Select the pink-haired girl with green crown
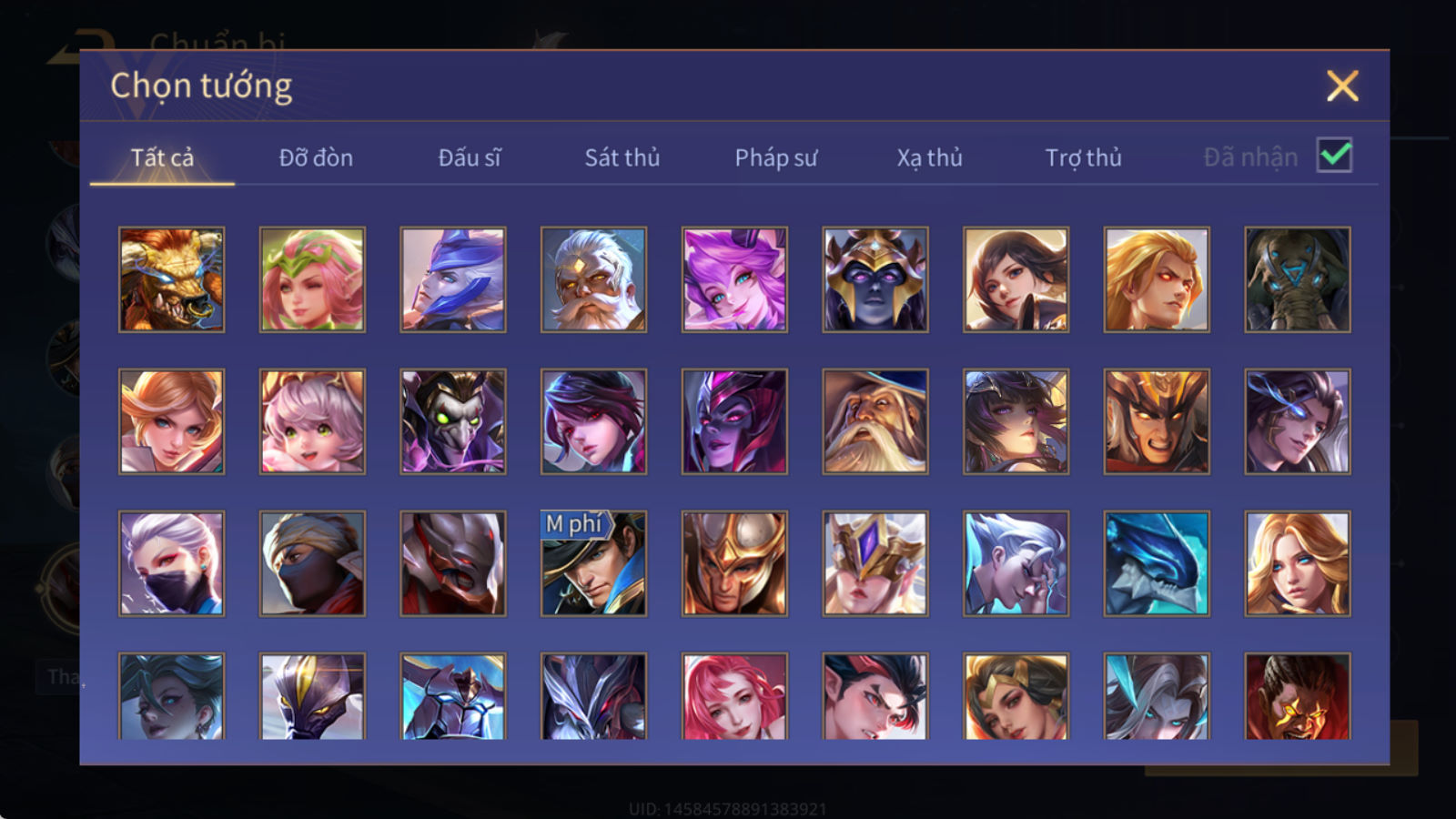The height and width of the screenshot is (819, 1456). pos(312,279)
